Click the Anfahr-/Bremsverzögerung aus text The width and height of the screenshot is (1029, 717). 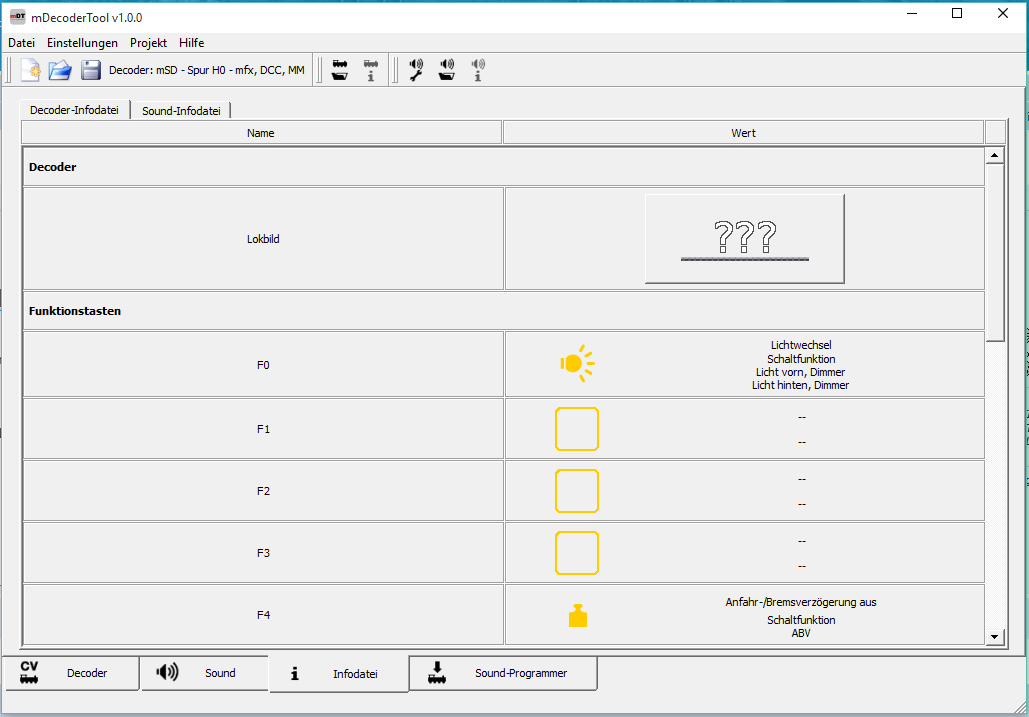pyautogui.click(x=801, y=602)
